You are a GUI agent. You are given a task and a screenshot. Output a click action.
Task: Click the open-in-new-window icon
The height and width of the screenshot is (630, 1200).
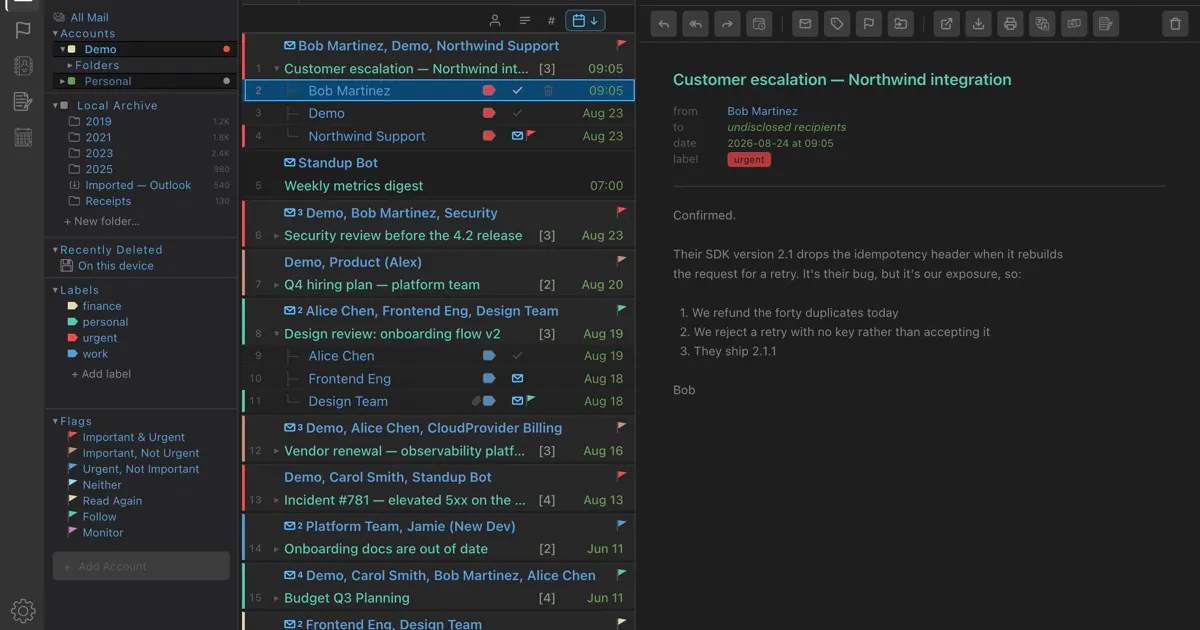pyautogui.click(x=947, y=23)
